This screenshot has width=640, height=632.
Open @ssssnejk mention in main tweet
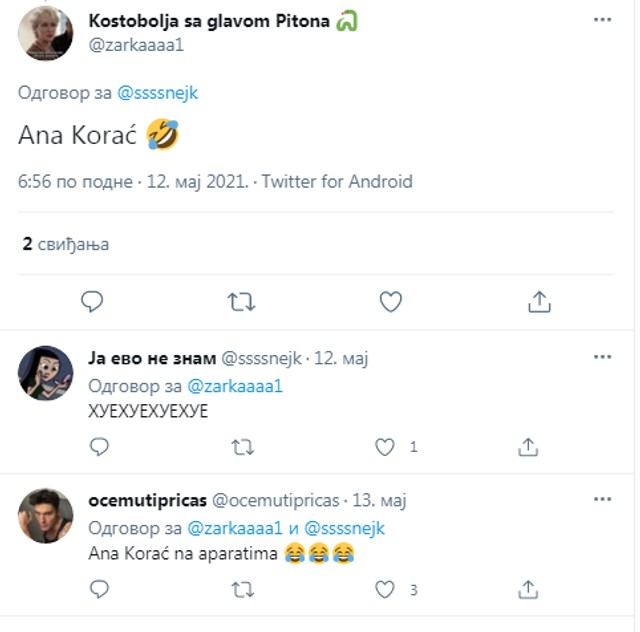pos(158,93)
